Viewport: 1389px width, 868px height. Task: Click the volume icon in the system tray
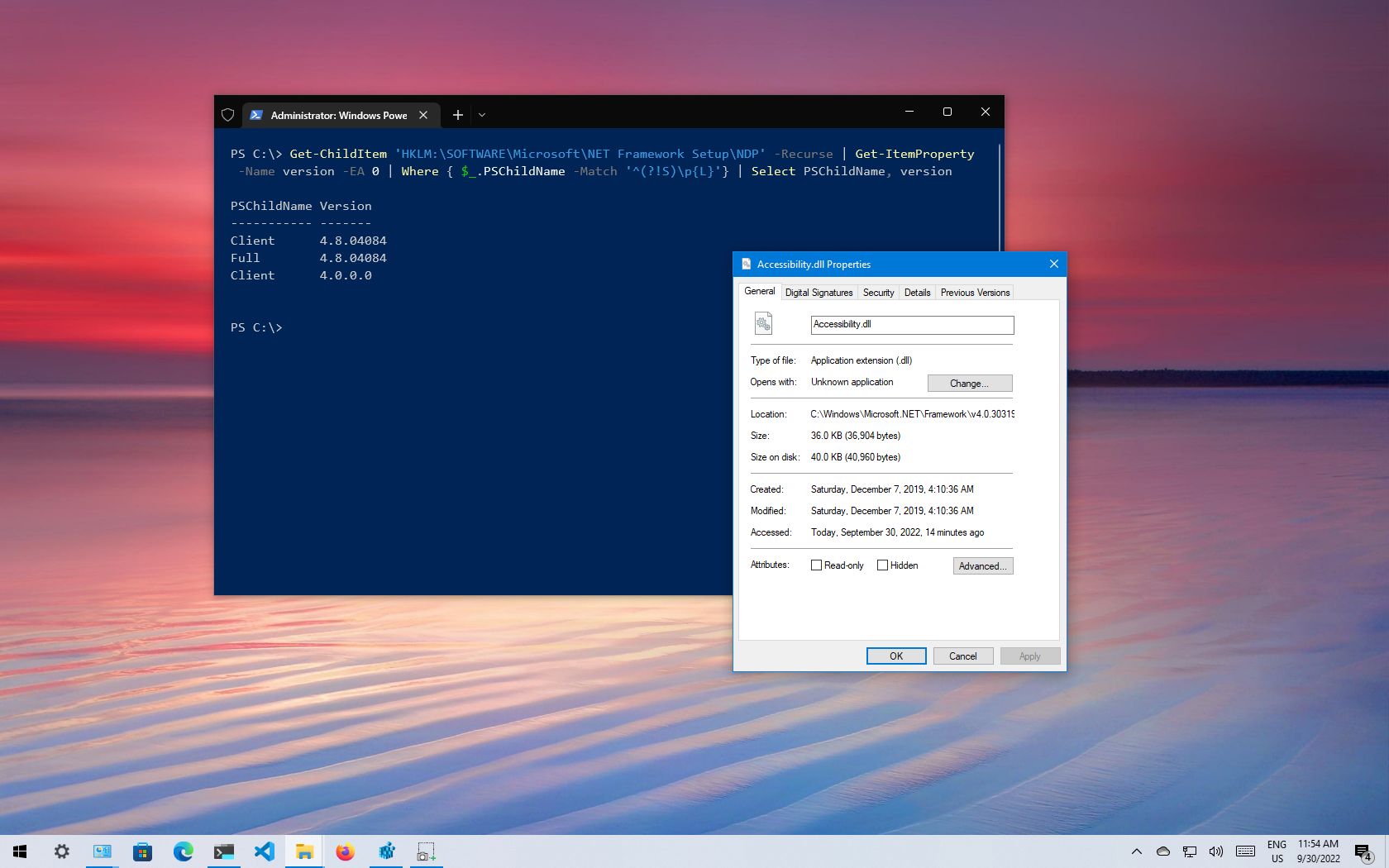(x=1215, y=851)
